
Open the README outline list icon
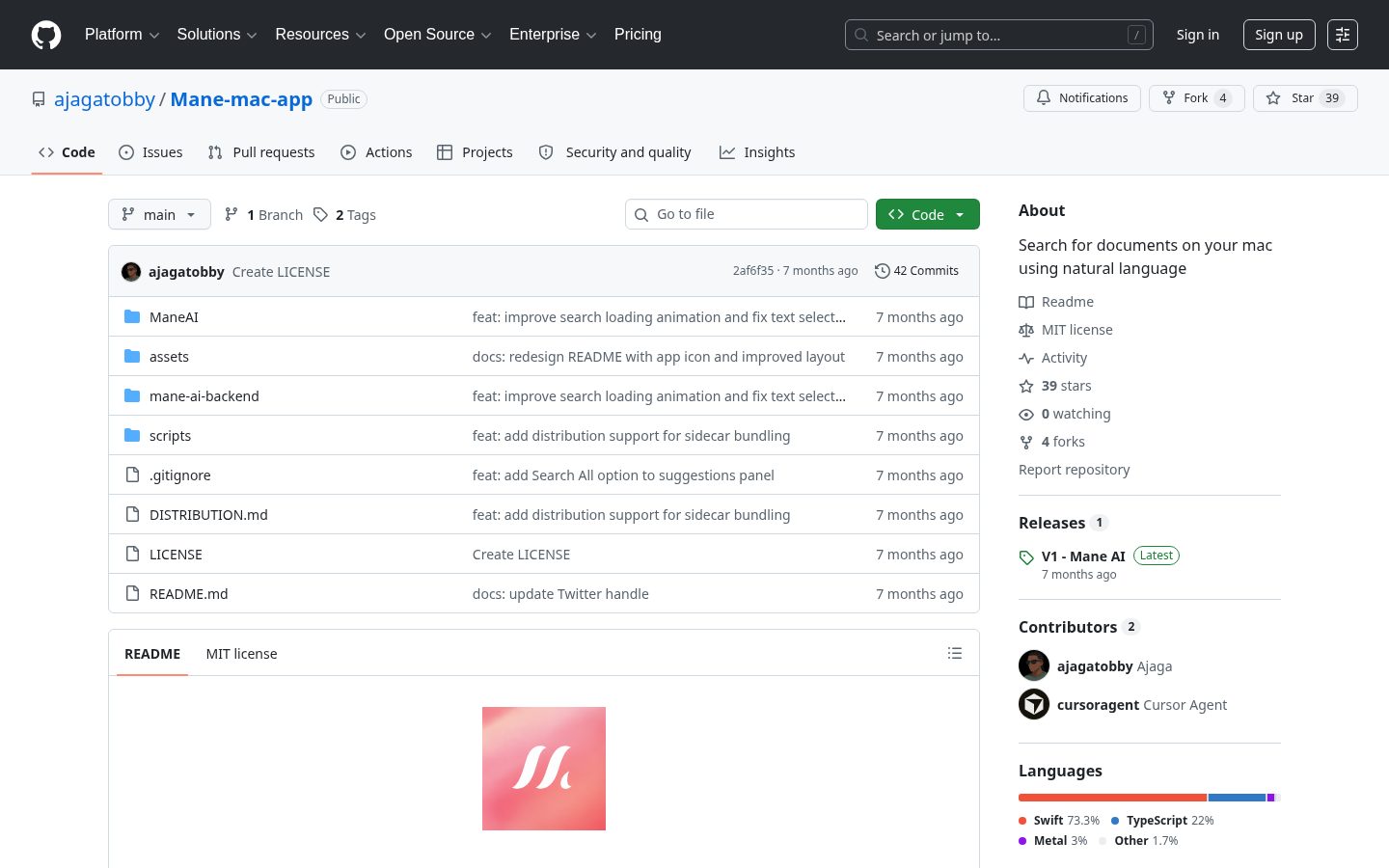(955, 653)
